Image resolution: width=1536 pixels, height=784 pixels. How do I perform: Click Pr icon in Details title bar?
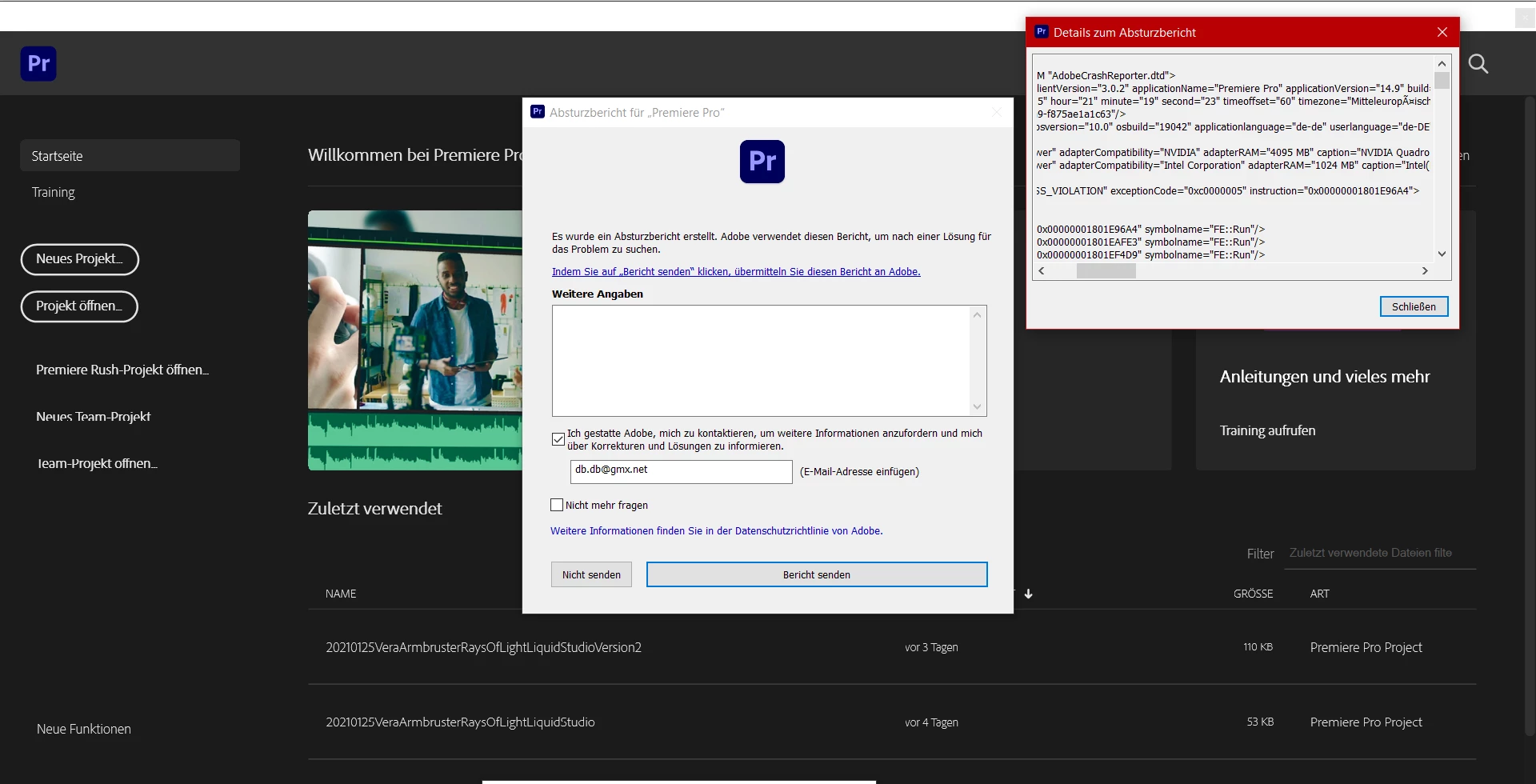click(1042, 32)
